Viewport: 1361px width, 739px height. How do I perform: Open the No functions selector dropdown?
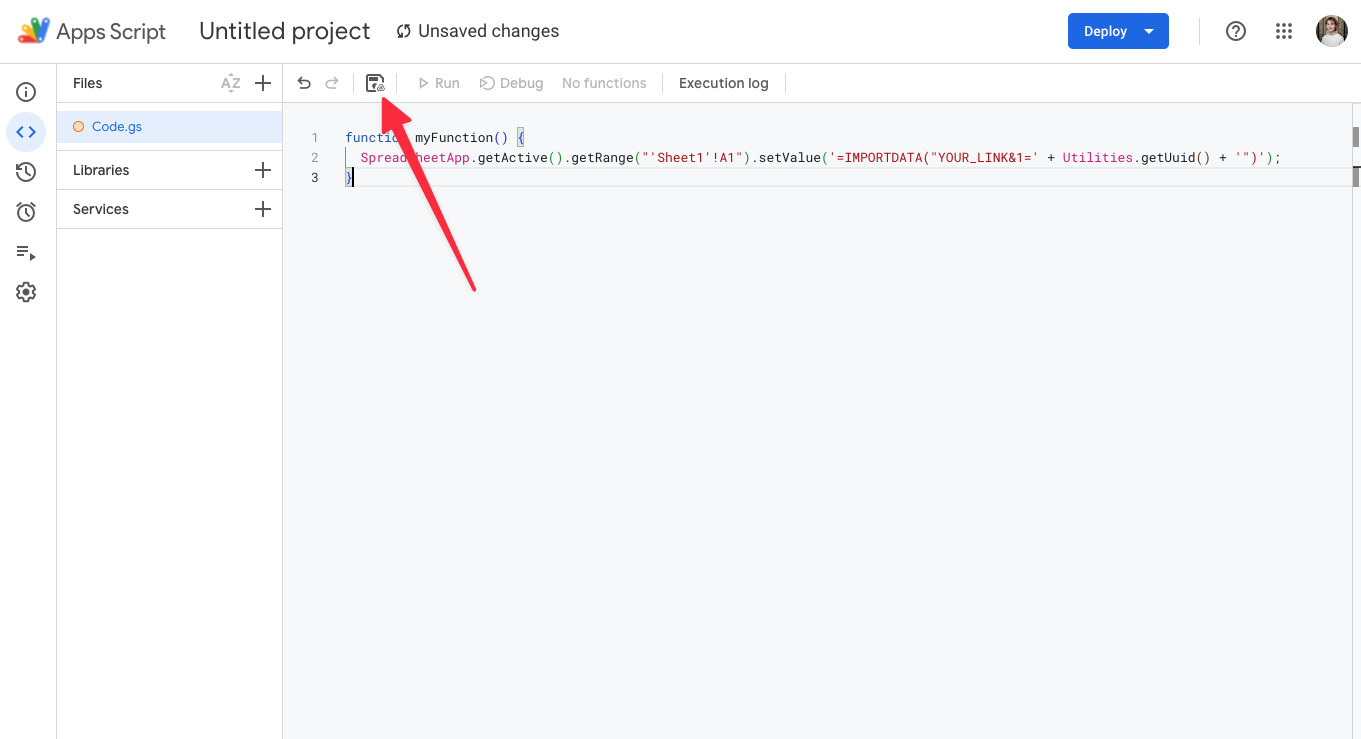[604, 83]
